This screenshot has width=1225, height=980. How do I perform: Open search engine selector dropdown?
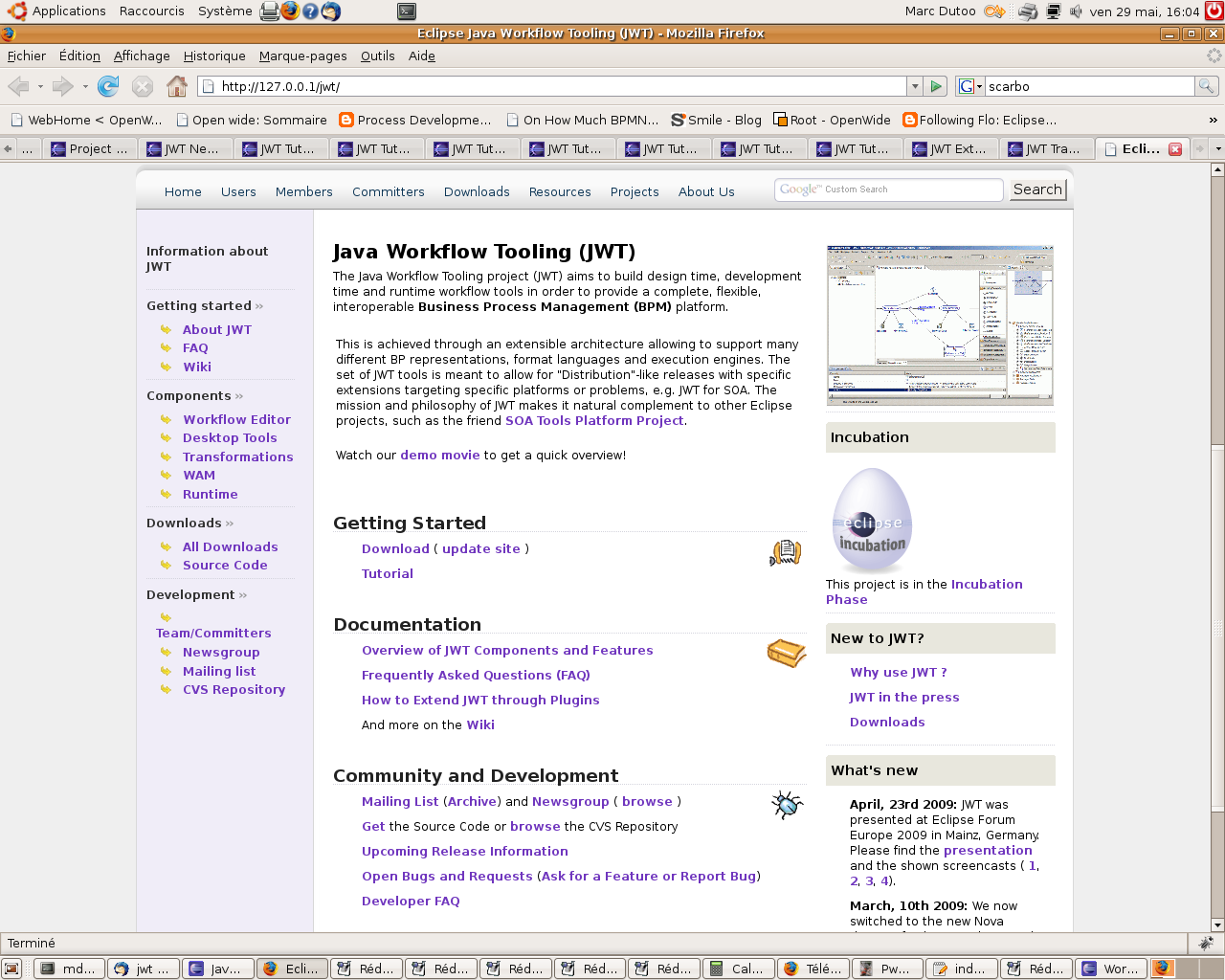coord(969,86)
